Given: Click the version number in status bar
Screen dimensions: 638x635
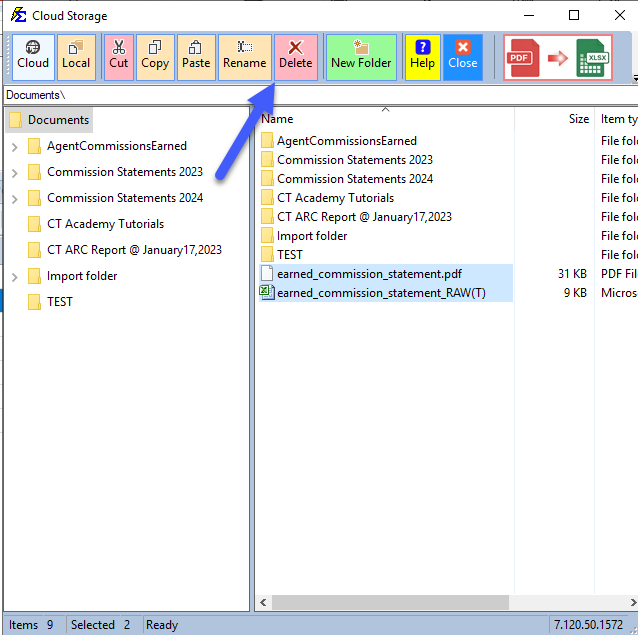Looking at the screenshot, I should tap(588, 625).
